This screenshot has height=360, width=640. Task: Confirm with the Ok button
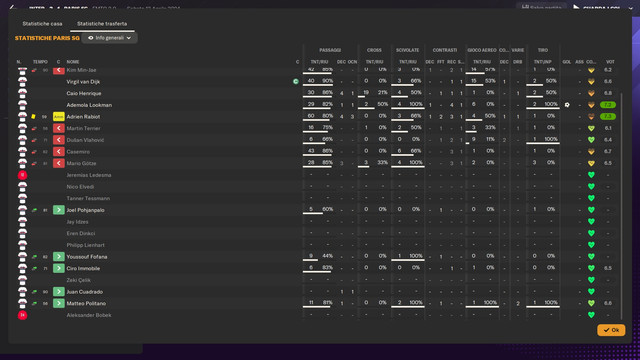coord(611,330)
